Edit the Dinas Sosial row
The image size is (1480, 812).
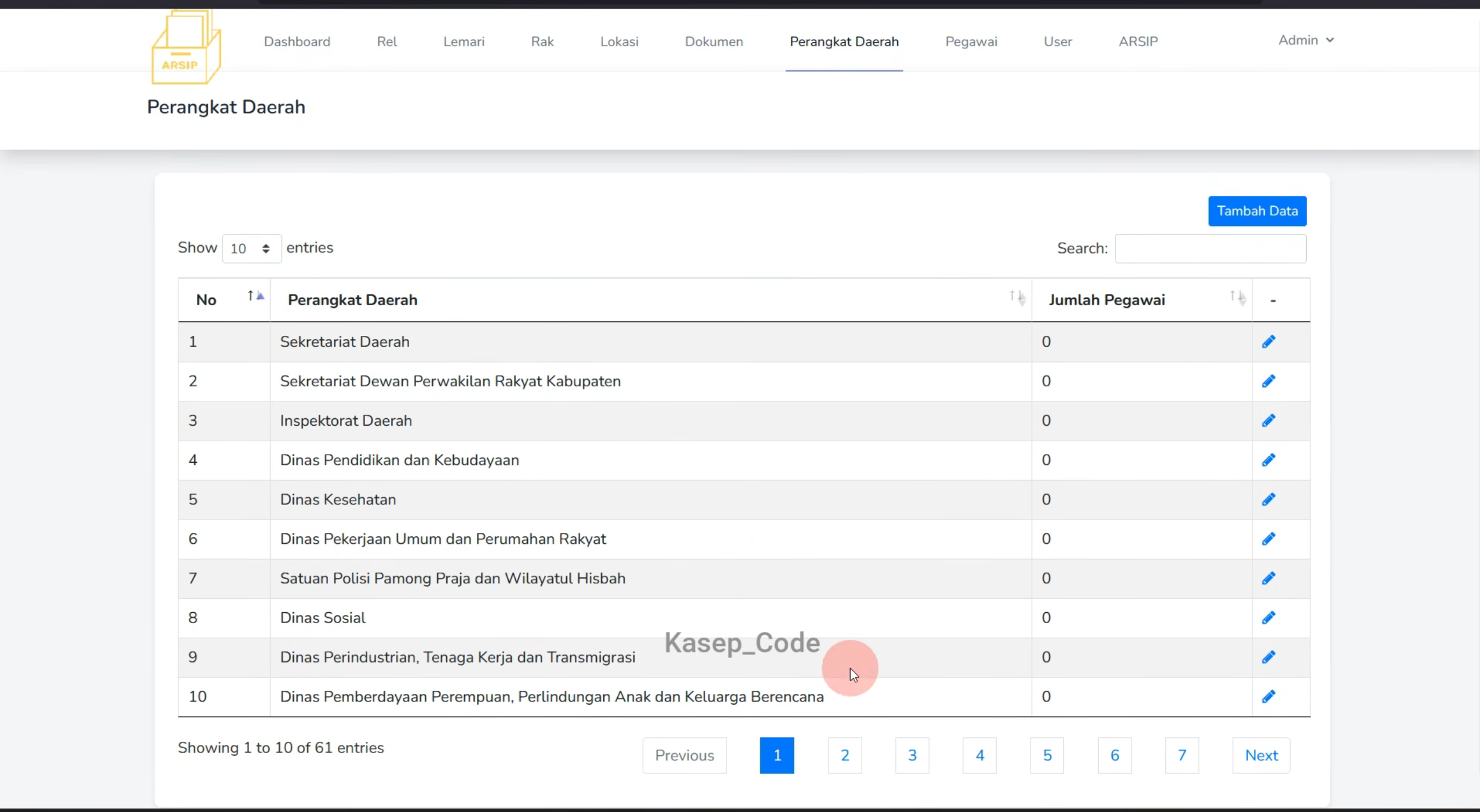click(1268, 617)
